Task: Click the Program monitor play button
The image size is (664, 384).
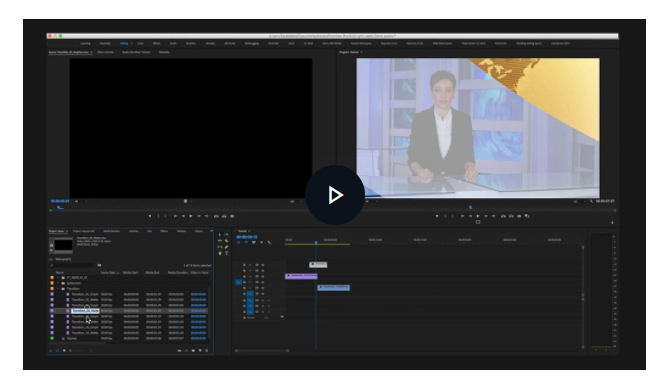Action: 478,216
